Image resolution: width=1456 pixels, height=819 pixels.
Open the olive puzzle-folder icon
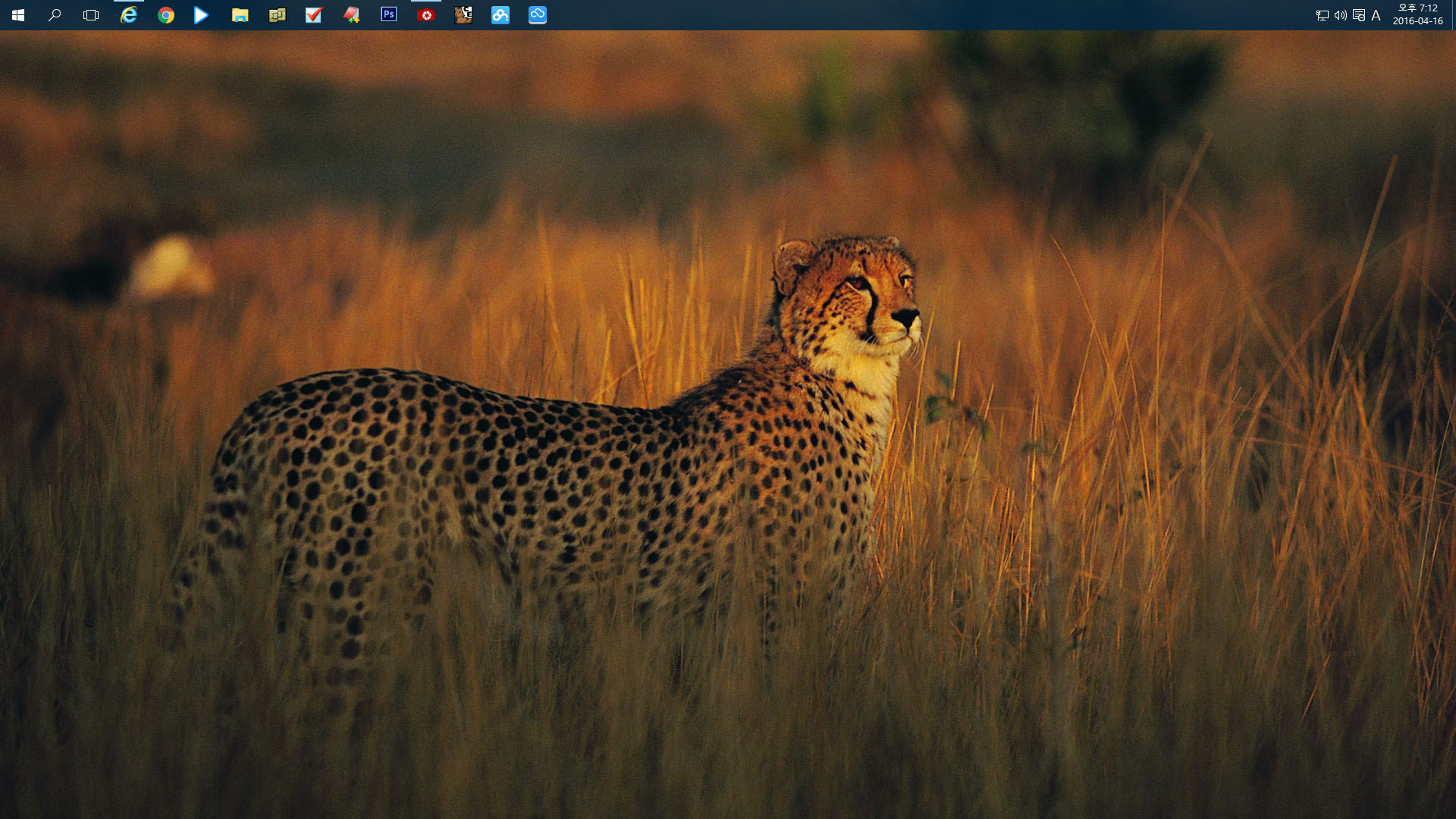coord(277,15)
